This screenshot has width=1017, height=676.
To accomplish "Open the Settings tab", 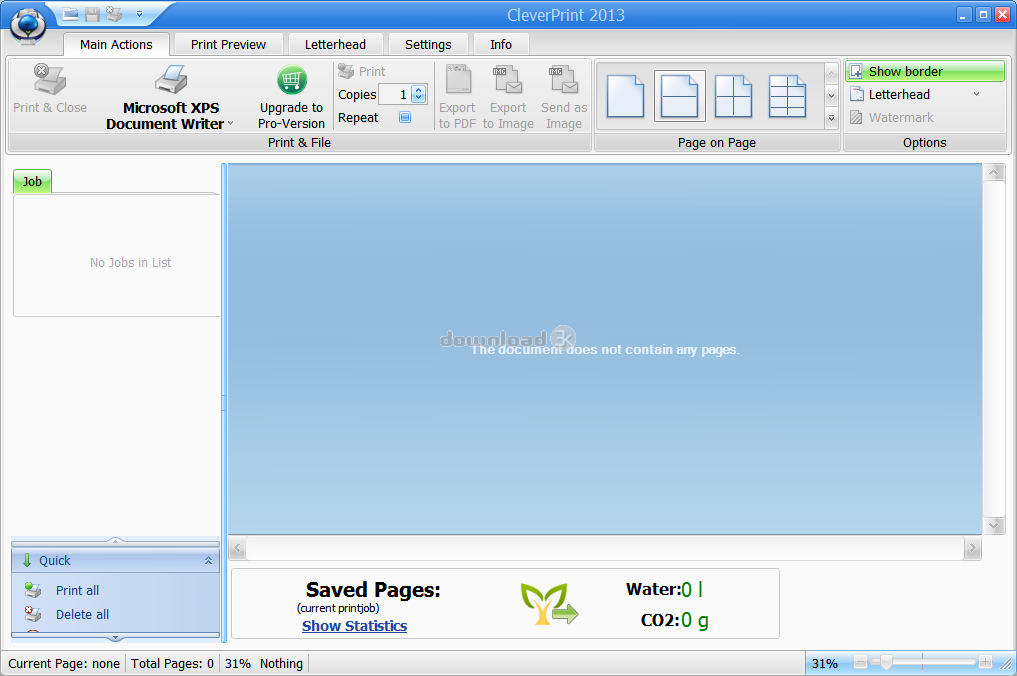I will pos(428,44).
